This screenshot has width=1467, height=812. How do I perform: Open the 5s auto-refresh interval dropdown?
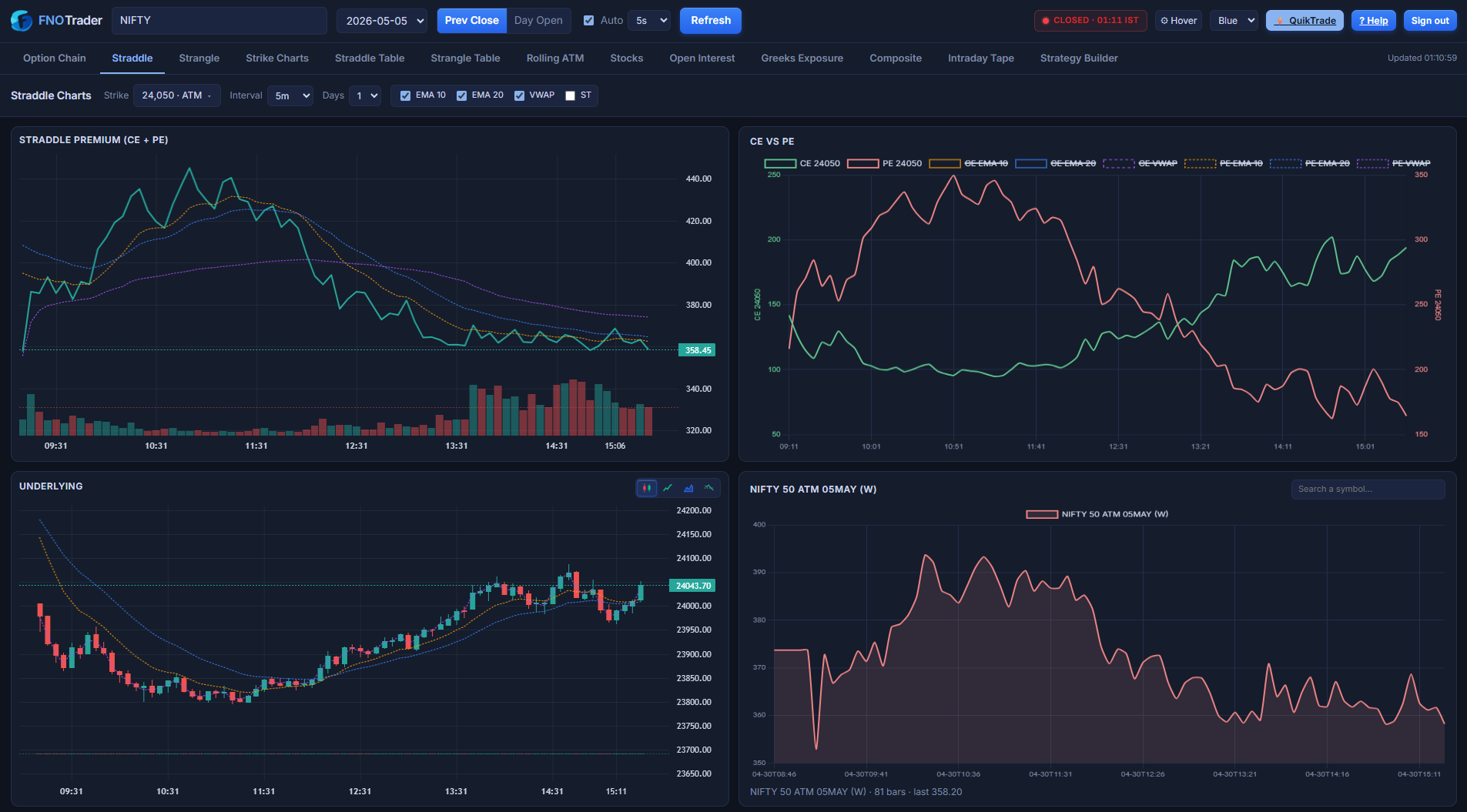click(x=649, y=21)
